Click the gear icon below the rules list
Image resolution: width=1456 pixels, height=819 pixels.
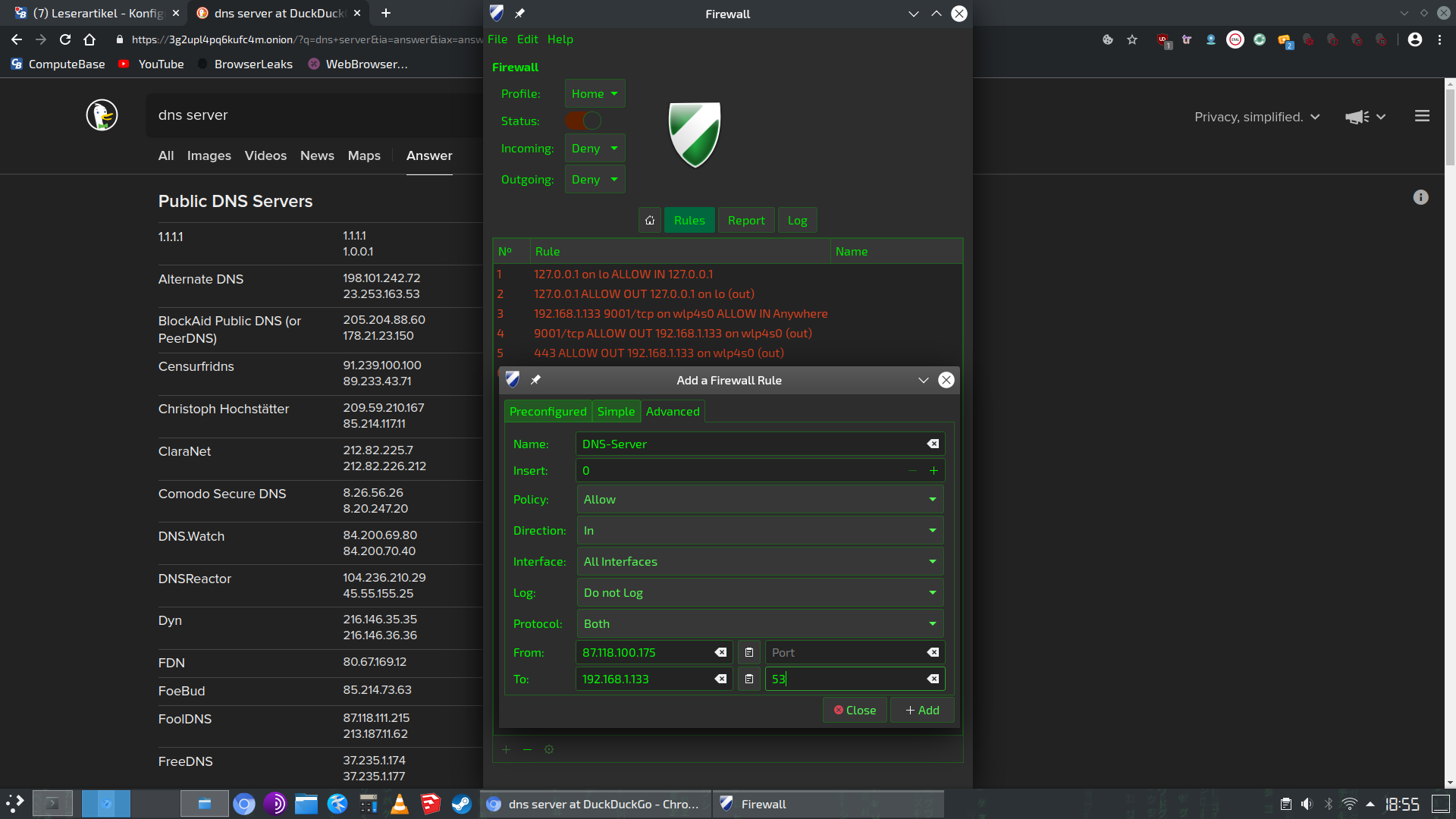[549, 749]
